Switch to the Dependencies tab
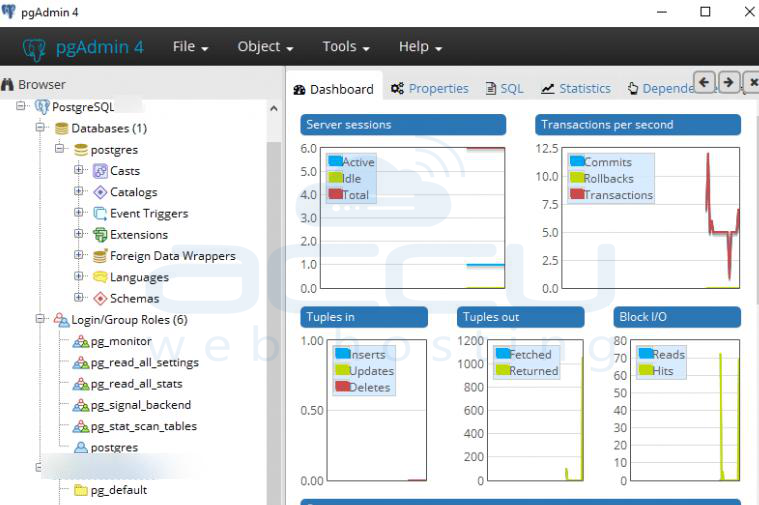The width and height of the screenshot is (759, 505). [x=661, y=89]
